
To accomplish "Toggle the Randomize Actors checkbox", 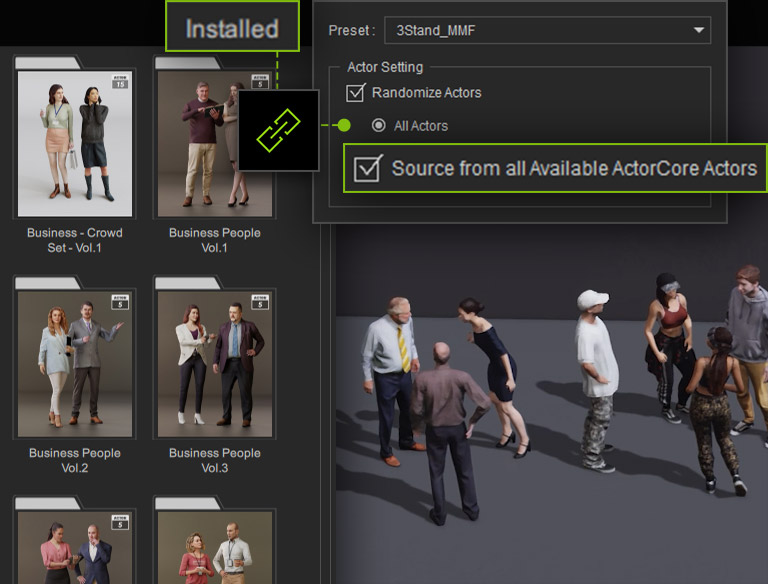I will [356, 93].
